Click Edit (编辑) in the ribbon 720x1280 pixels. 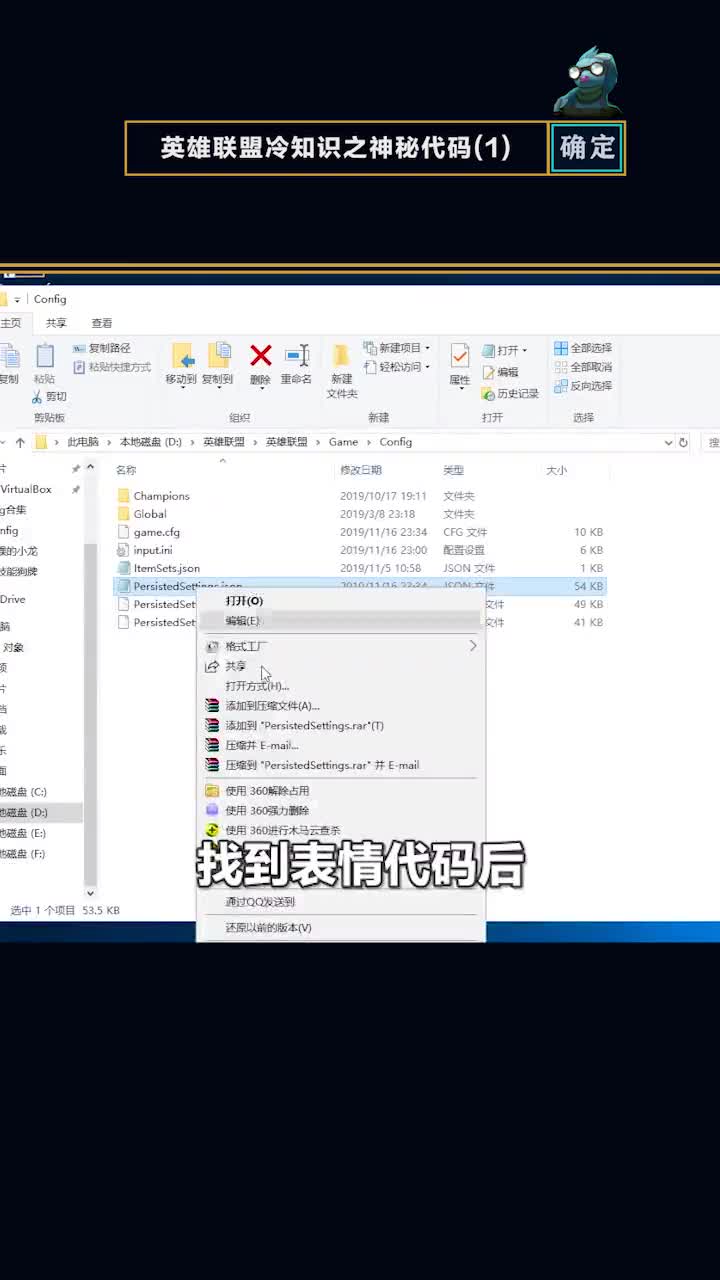point(501,372)
